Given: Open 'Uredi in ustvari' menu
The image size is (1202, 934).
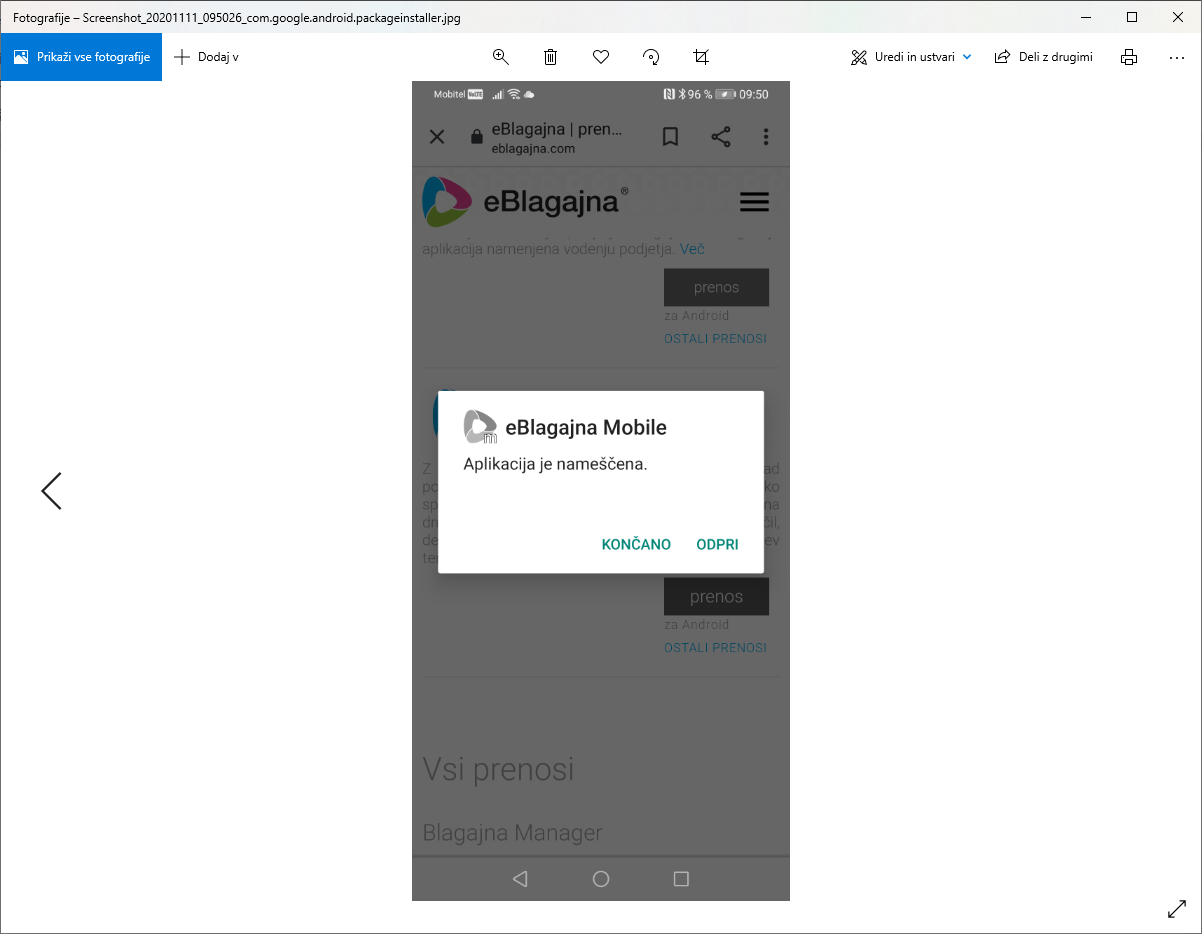Looking at the screenshot, I should [911, 57].
